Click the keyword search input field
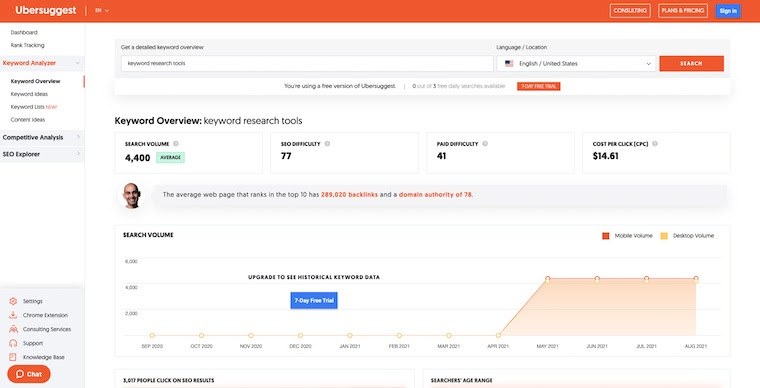Image resolution: width=760 pixels, height=388 pixels. 307,63
